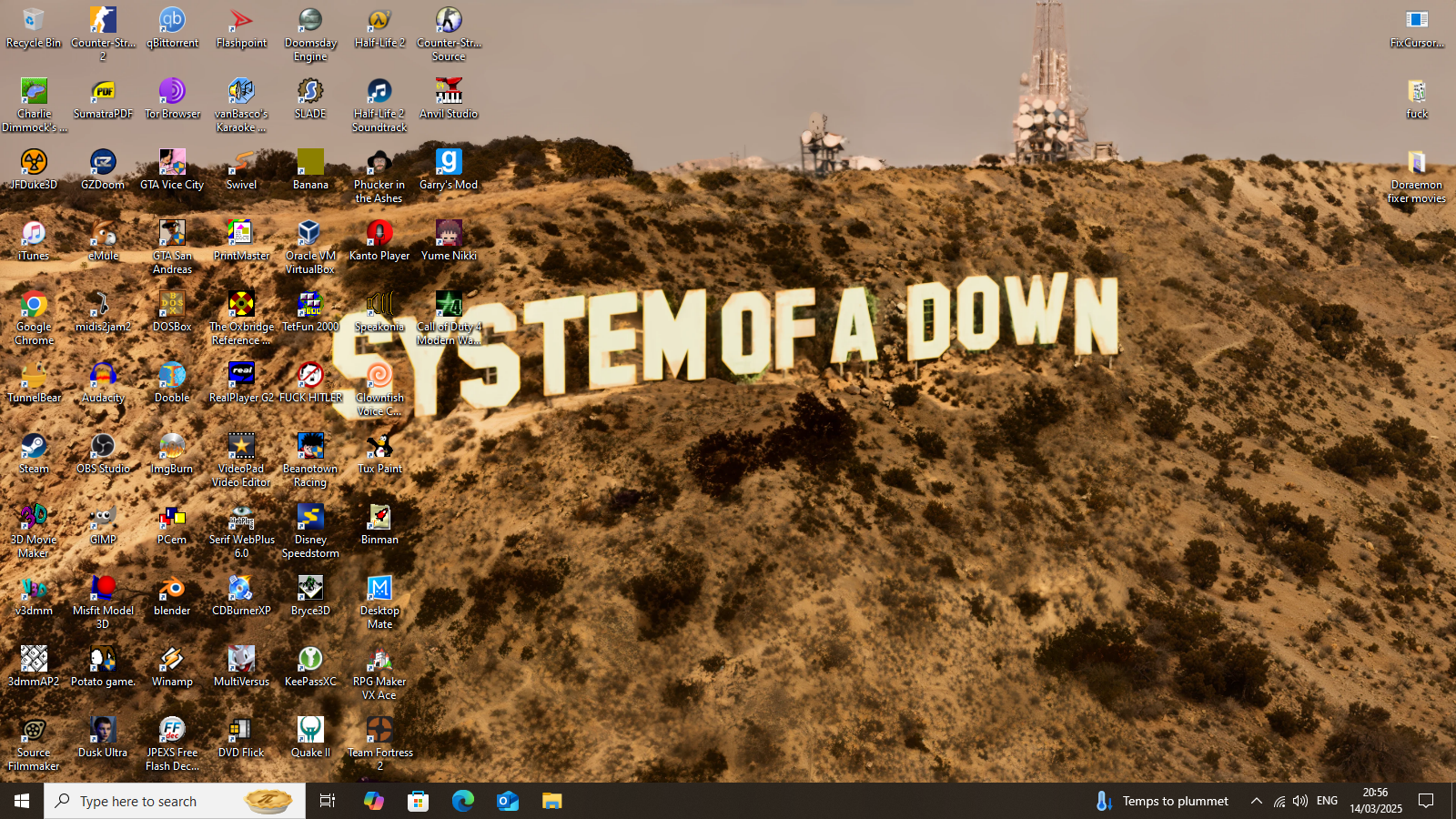1456x819 pixels.
Task: Open File Explorer from taskbar
Action: 552,801
